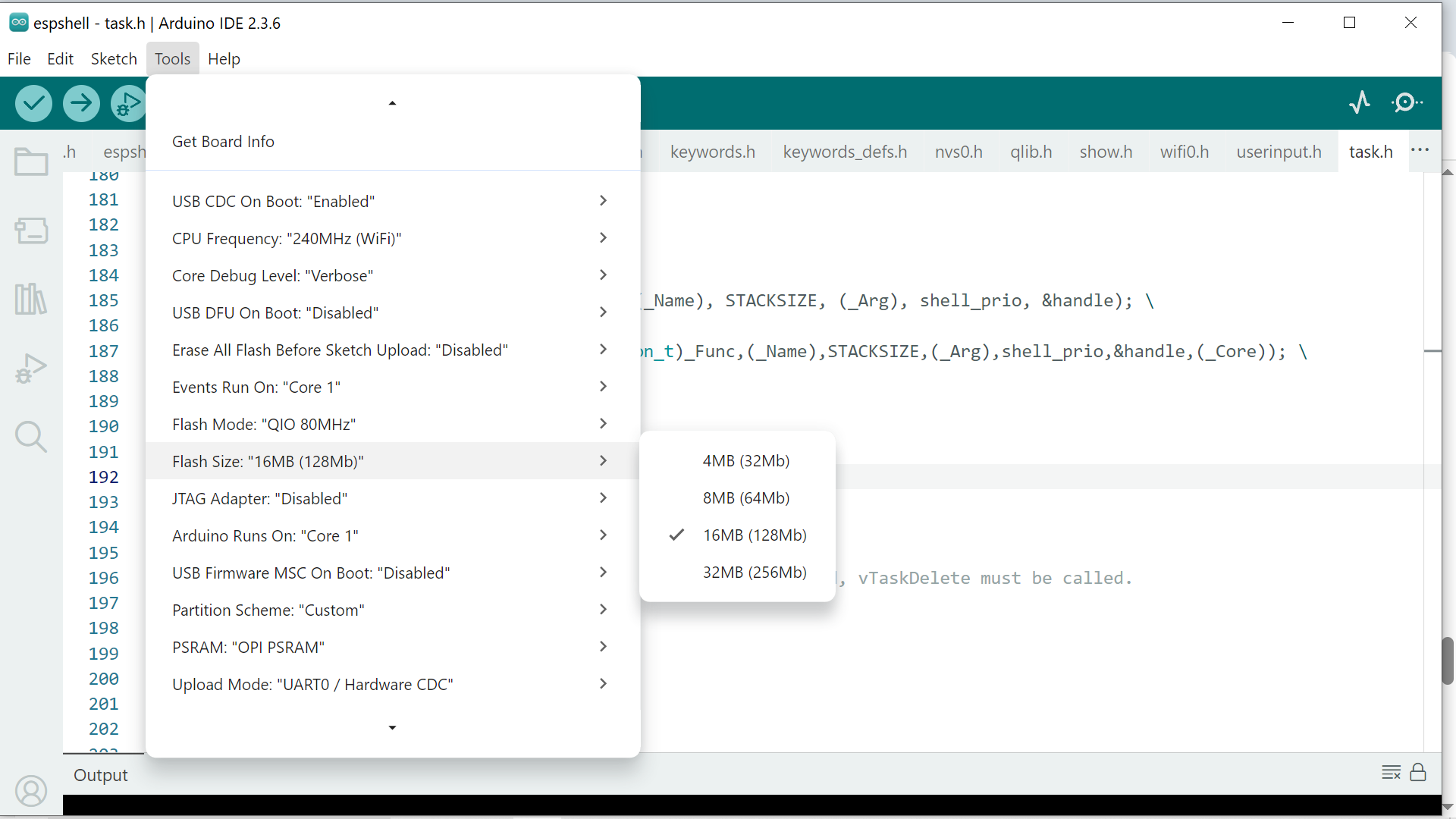Image resolution: width=1456 pixels, height=819 pixels.
Task: Switch to the userinput.h tab
Action: [x=1279, y=152]
